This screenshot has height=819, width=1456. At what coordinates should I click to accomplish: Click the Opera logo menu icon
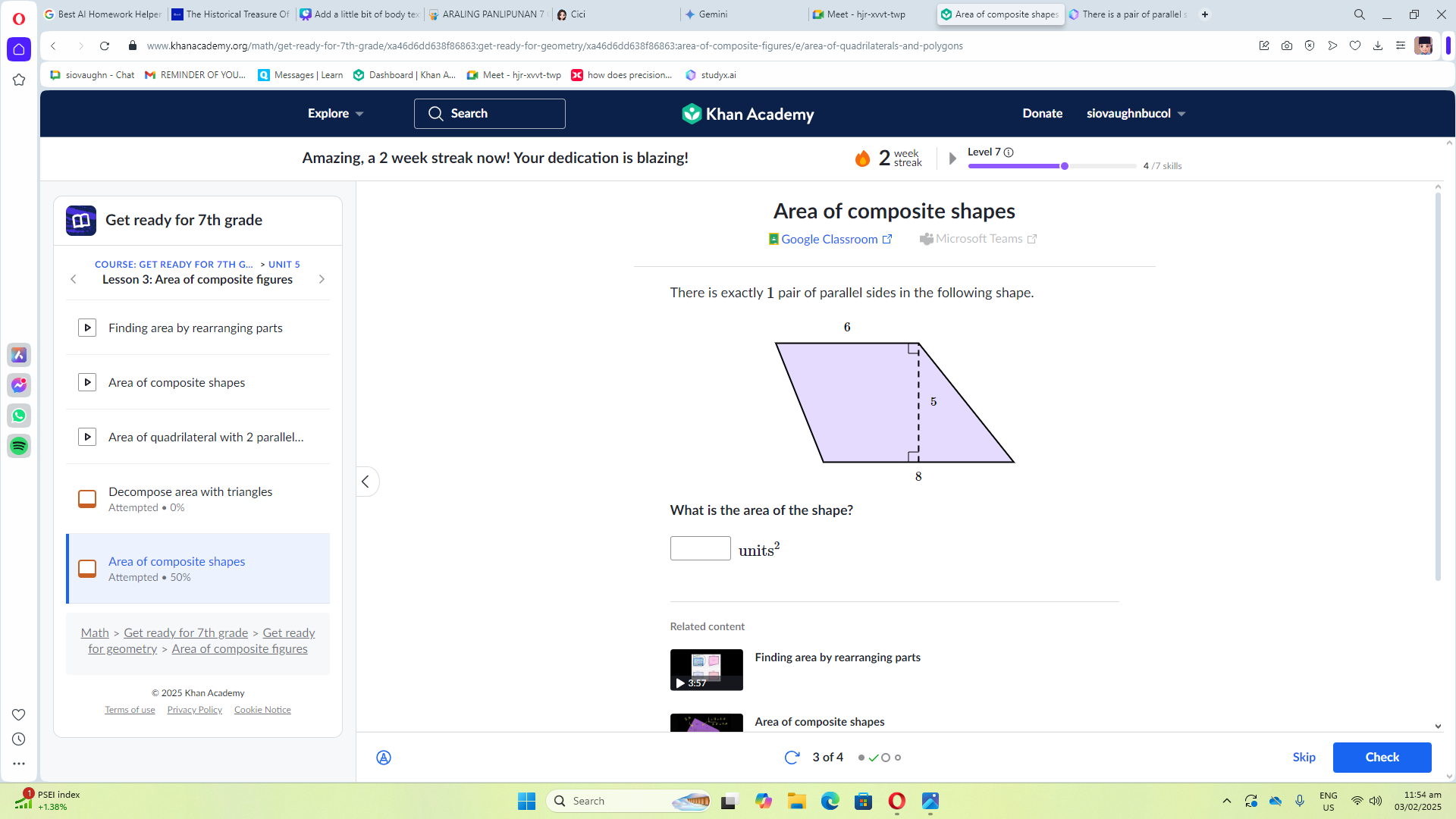[x=19, y=18]
